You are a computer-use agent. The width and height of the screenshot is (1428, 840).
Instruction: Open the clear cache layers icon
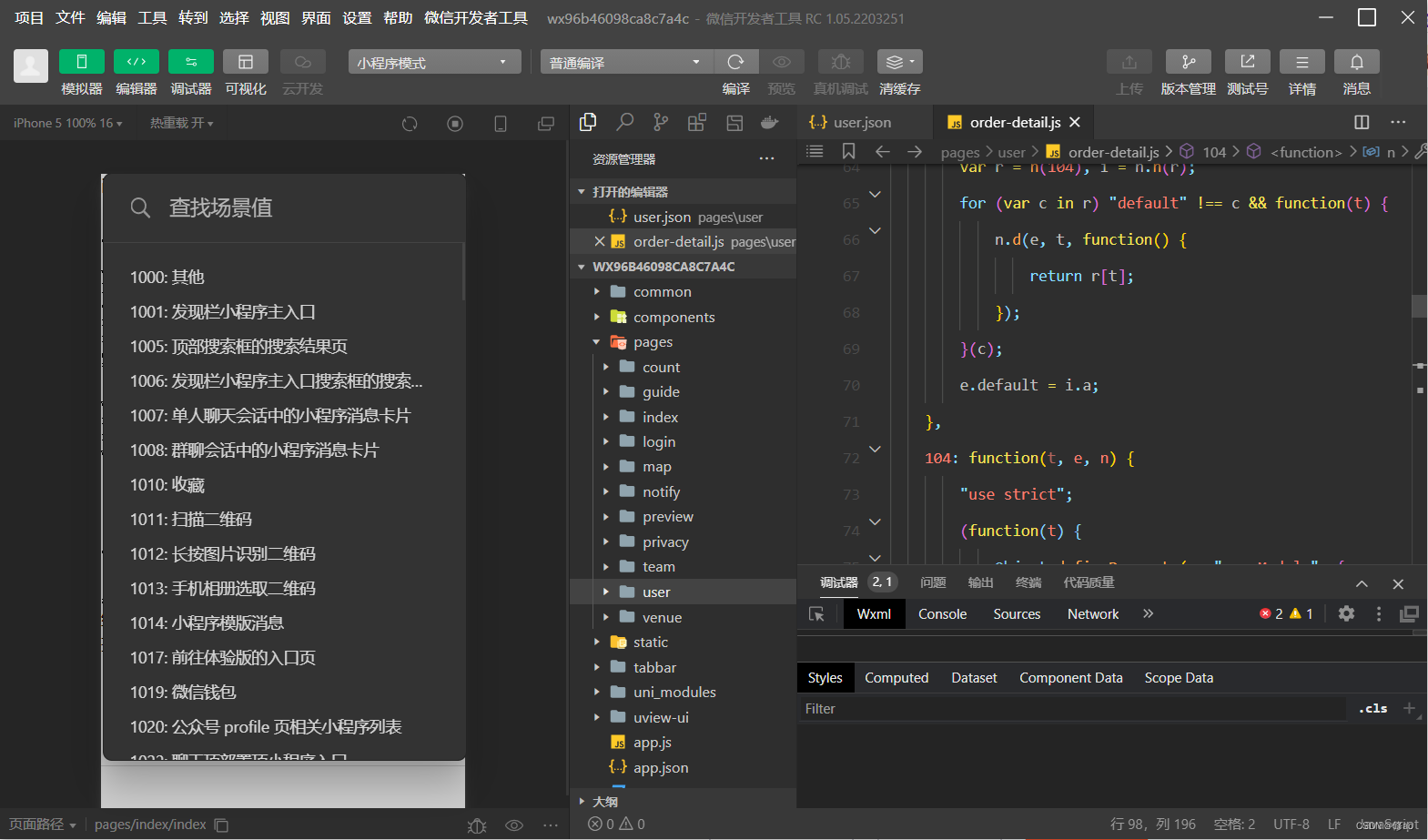click(899, 61)
